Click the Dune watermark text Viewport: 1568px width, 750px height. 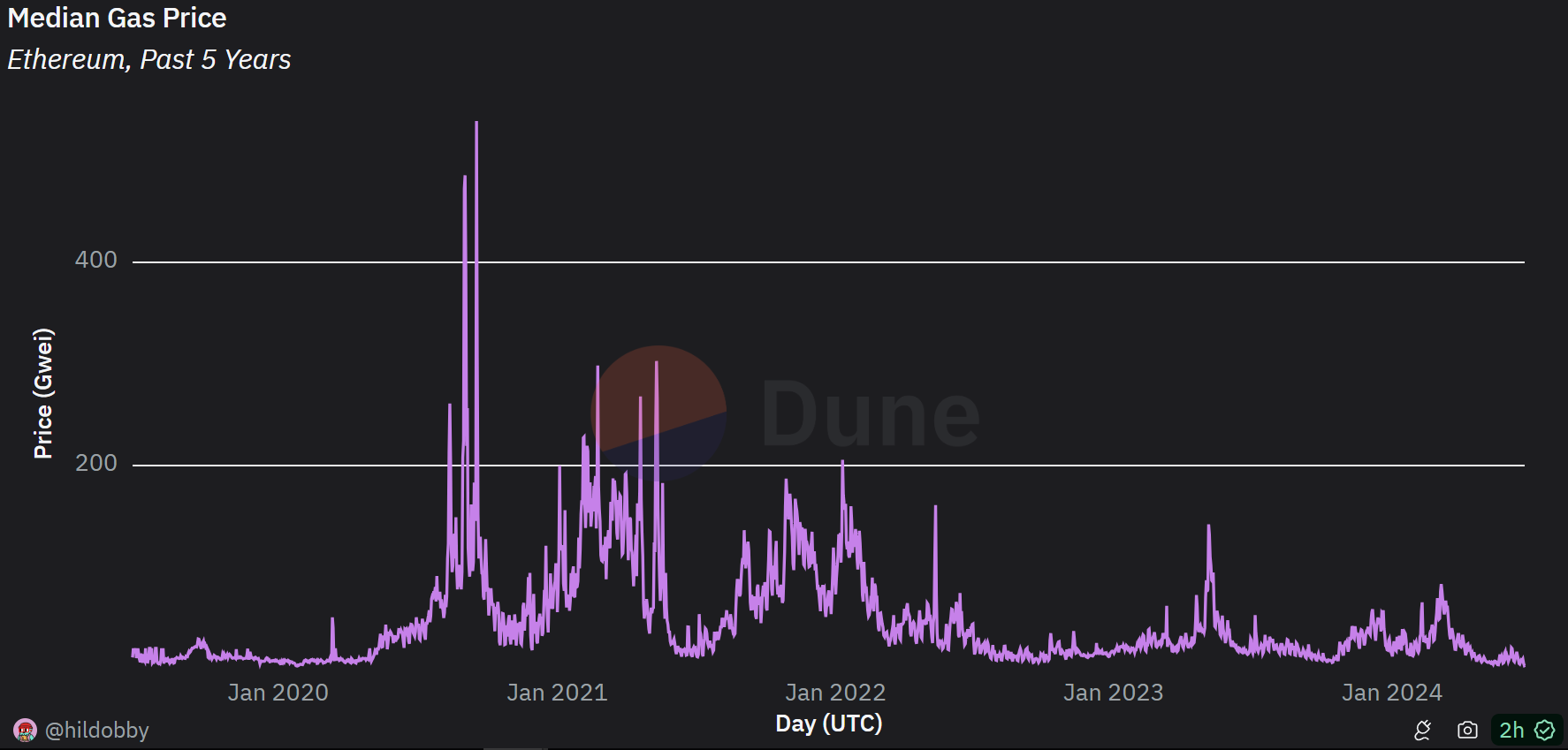(870, 413)
